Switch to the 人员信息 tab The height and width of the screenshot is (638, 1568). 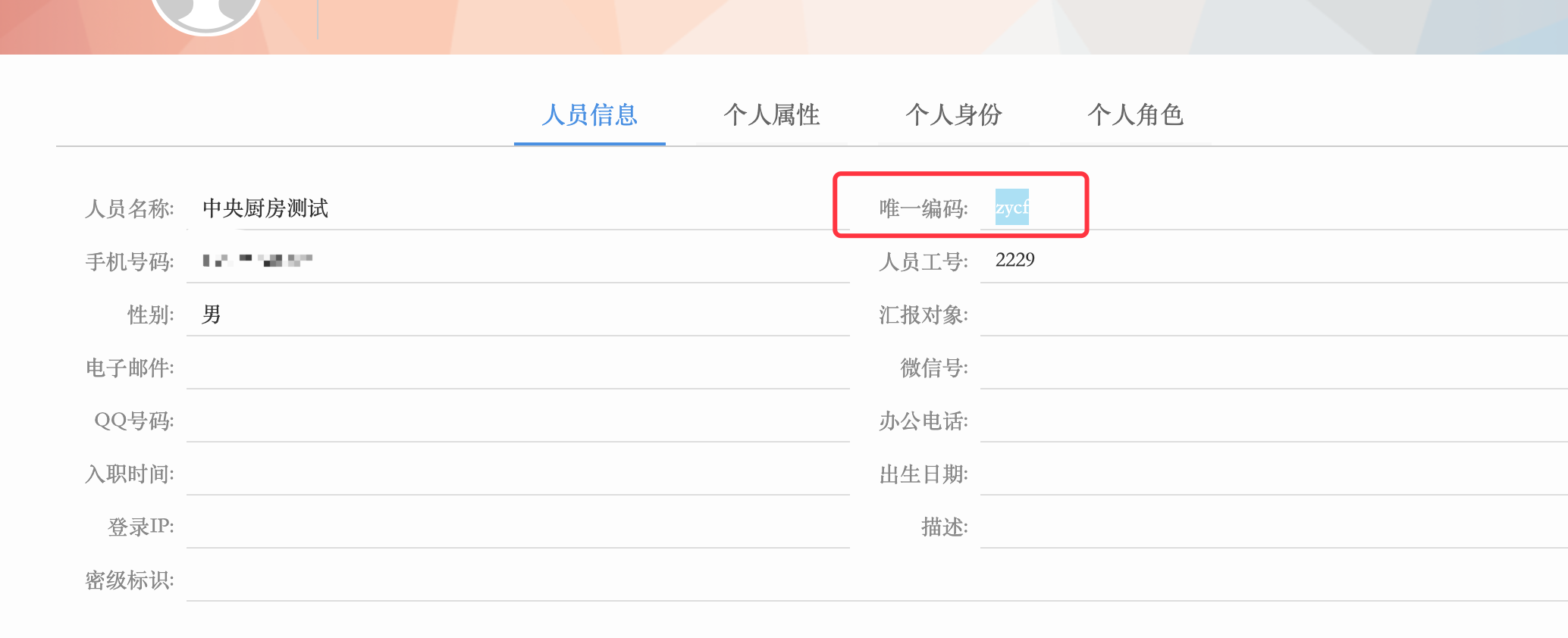coord(590,115)
